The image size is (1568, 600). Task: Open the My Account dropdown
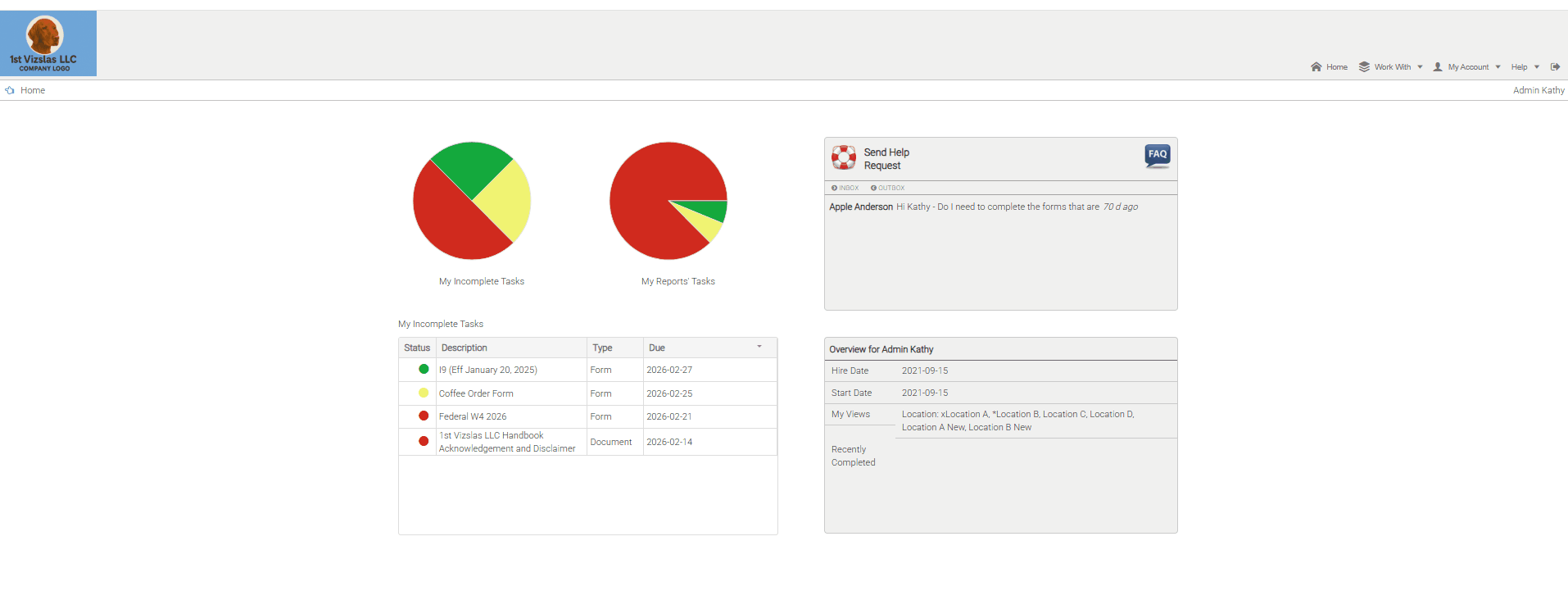pyautogui.click(x=1467, y=67)
